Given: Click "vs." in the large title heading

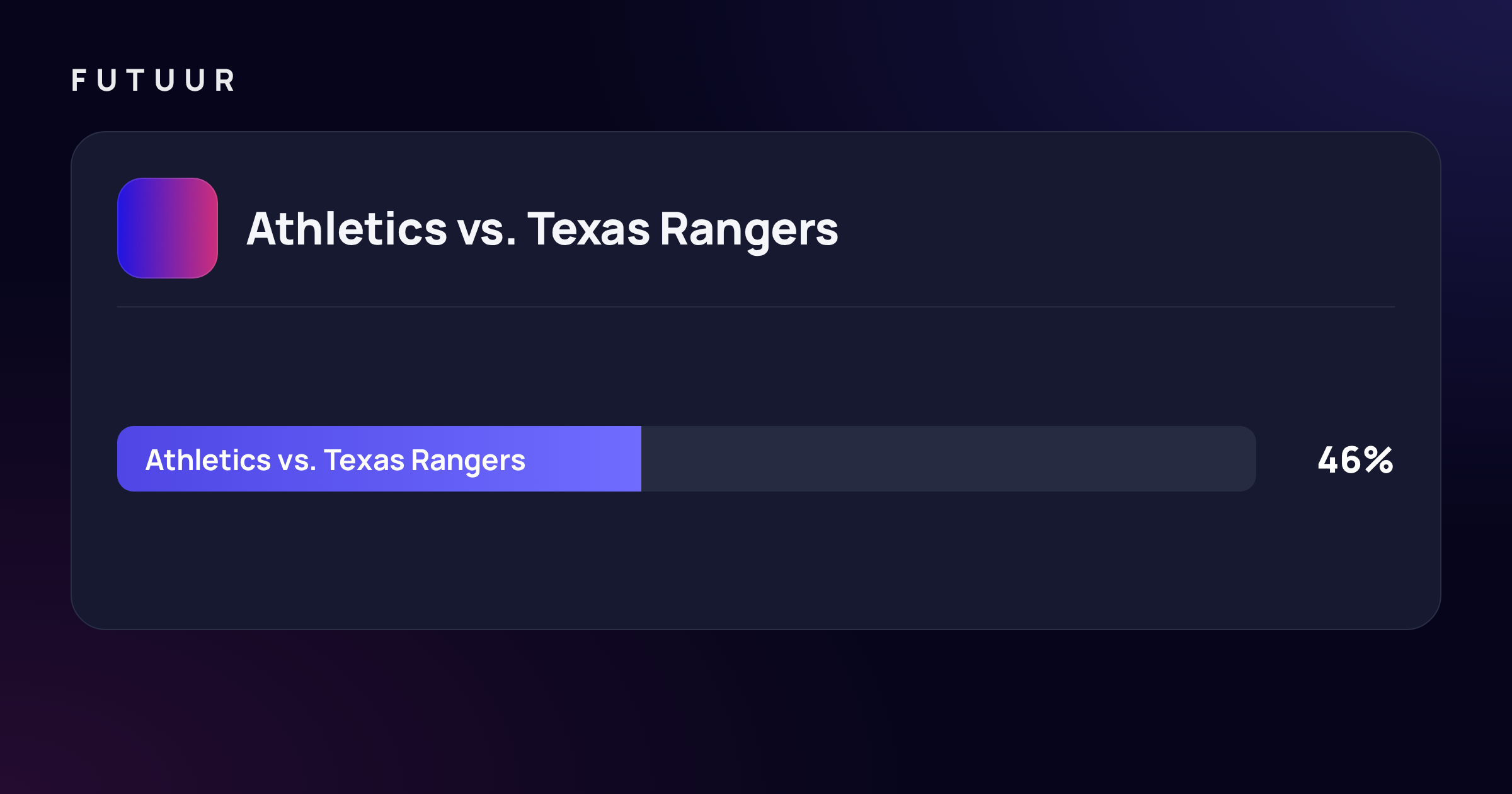Looking at the screenshot, I should pyautogui.click(x=487, y=231).
